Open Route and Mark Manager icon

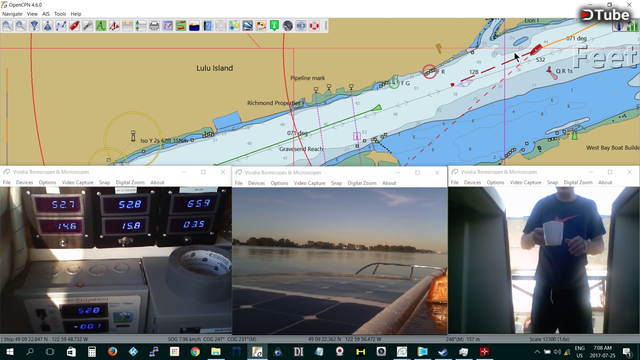pyautogui.click(x=167, y=26)
